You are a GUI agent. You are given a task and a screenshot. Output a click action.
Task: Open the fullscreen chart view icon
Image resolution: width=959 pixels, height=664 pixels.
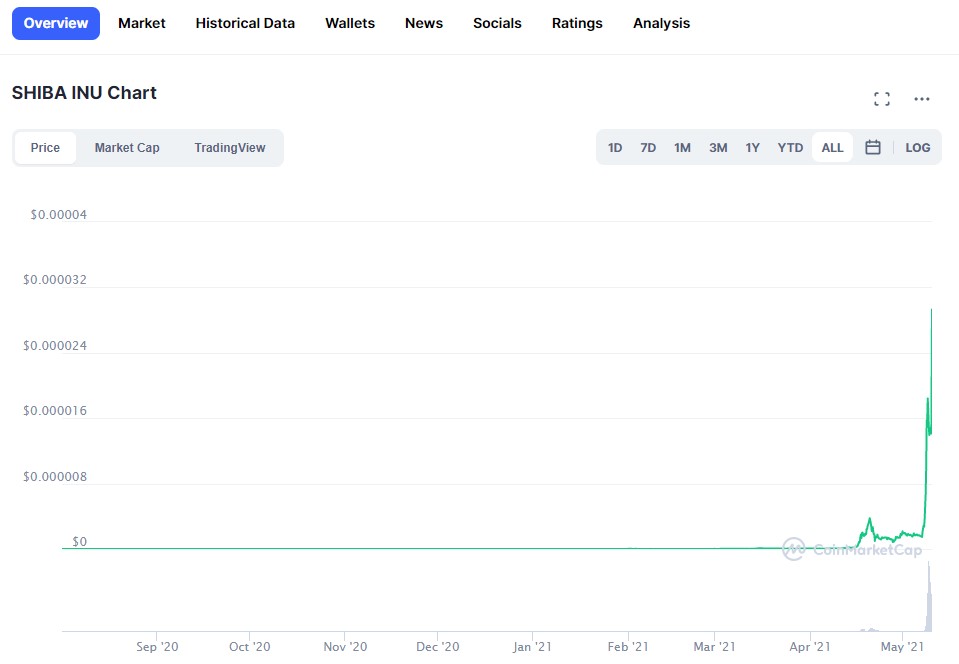[881, 99]
